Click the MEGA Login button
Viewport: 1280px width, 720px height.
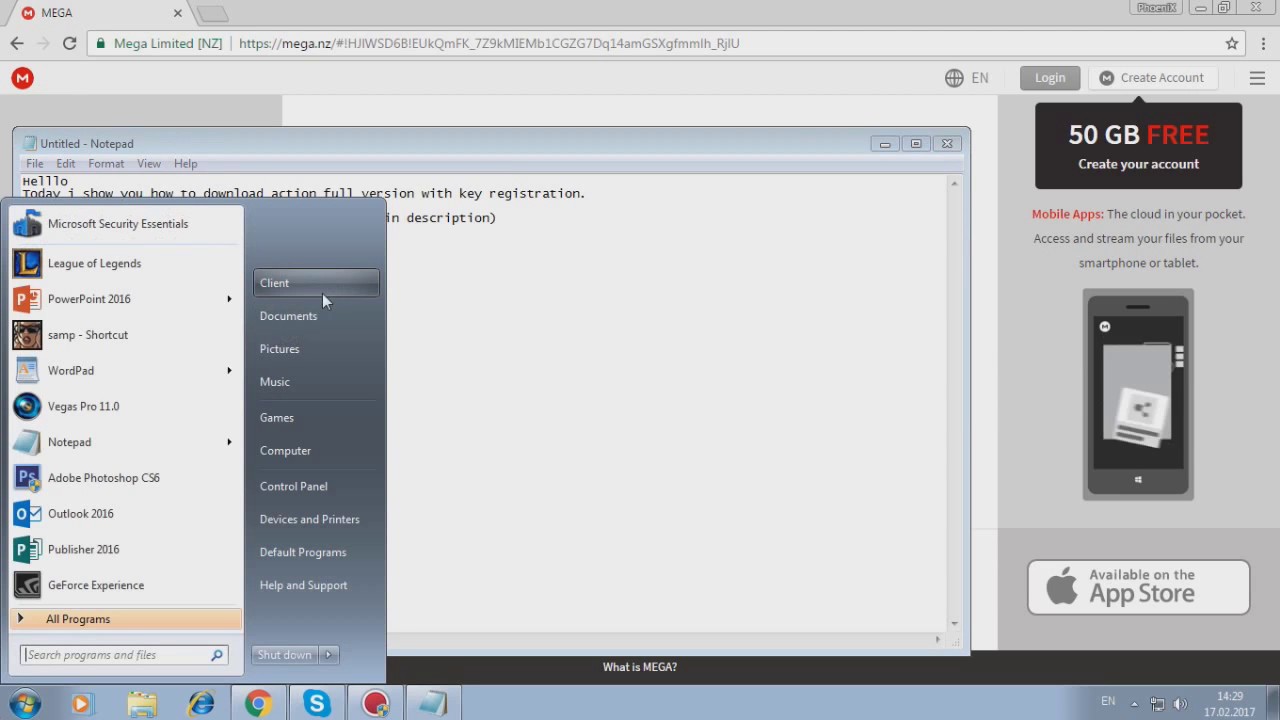[x=1050, y=78]
